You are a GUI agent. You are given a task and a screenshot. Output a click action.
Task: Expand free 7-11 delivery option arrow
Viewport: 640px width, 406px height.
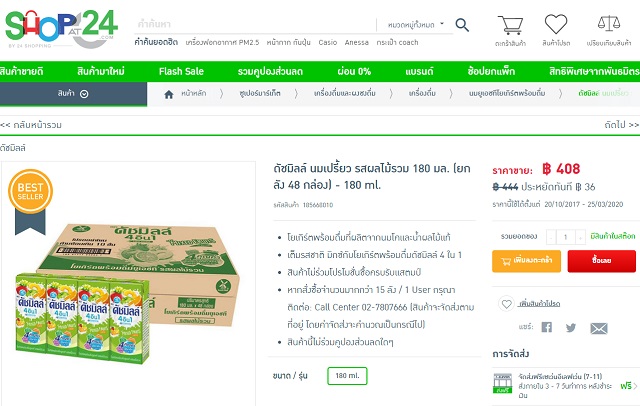[635, 386]
